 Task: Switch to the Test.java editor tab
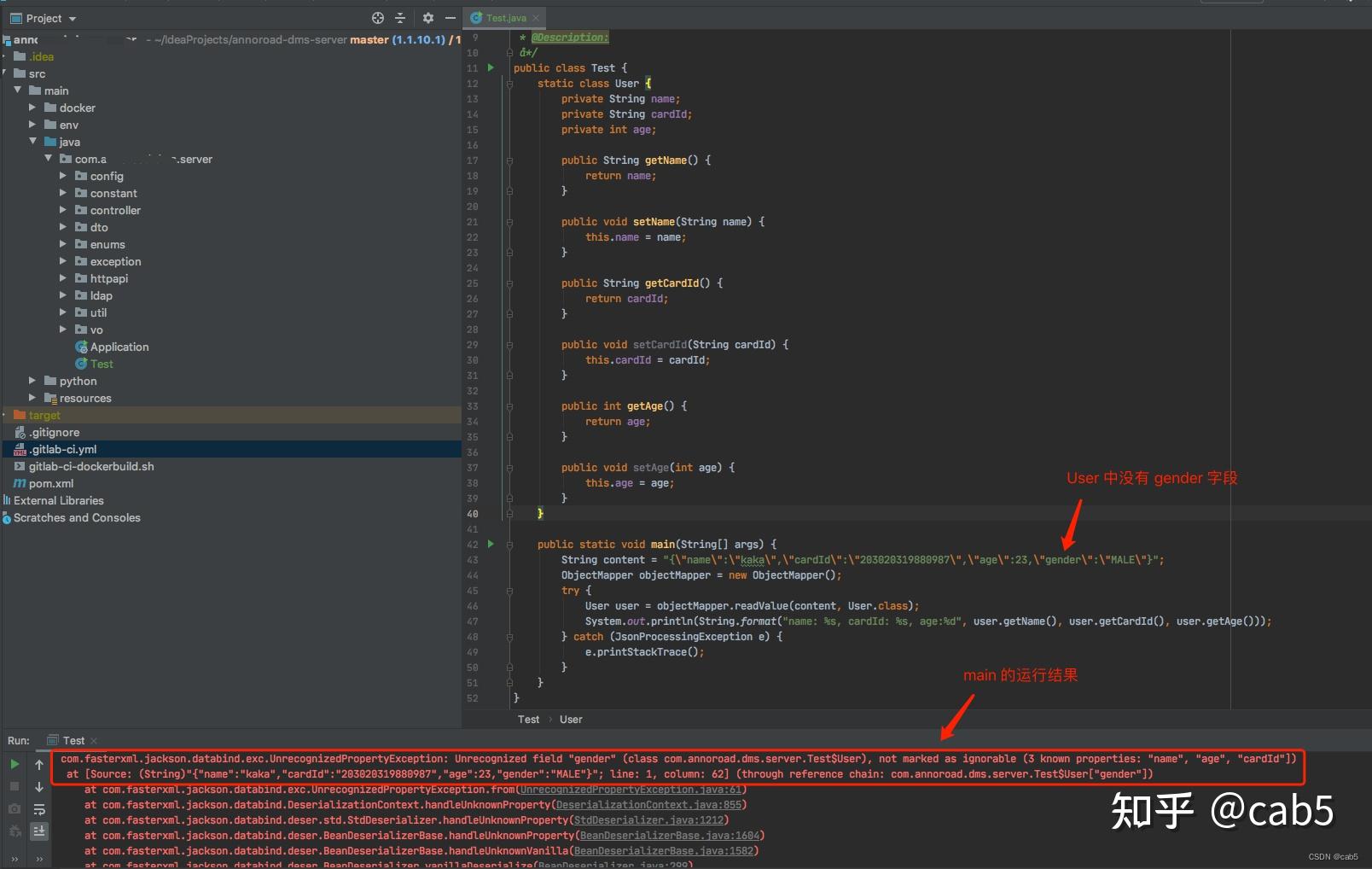[506, 18]
